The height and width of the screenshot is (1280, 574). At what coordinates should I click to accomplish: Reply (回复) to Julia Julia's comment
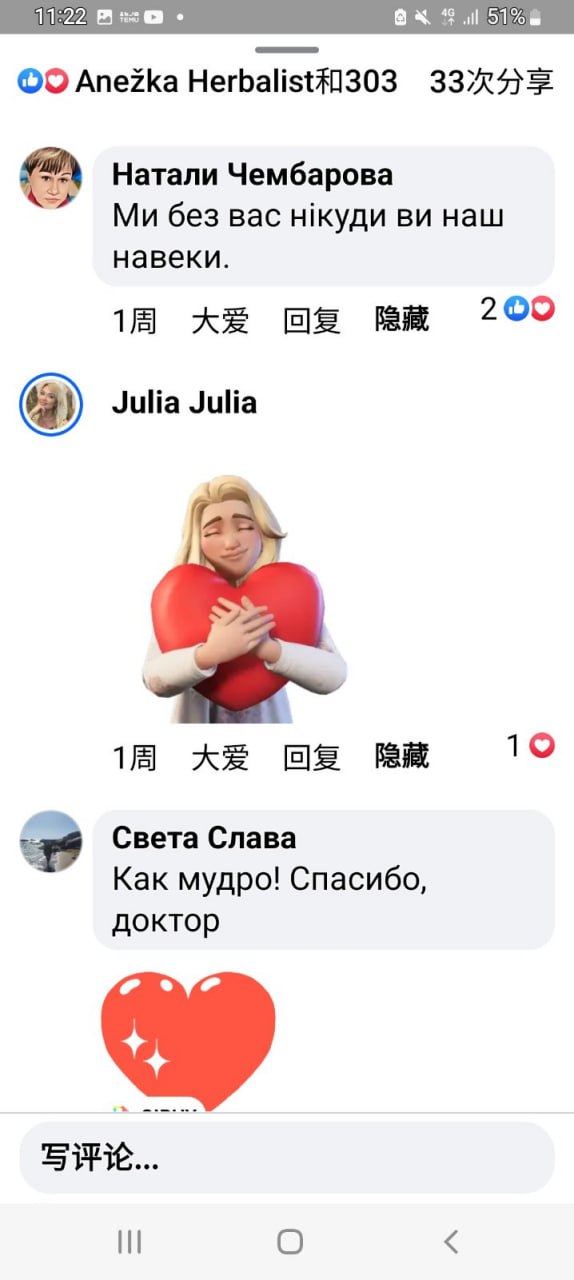[x=312, y=757]
